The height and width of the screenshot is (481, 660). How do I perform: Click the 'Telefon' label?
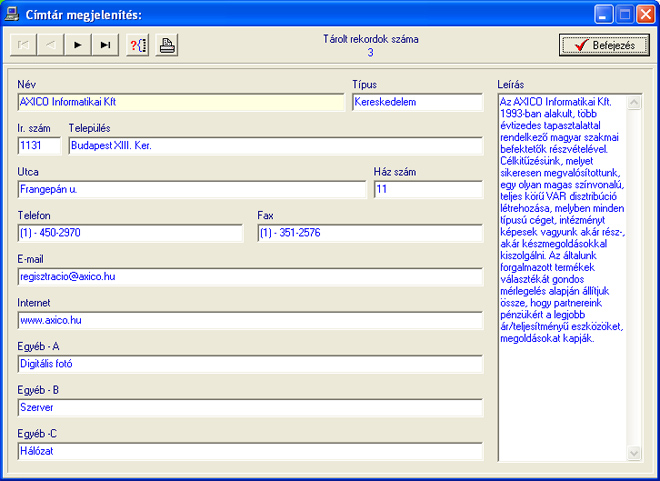(34, 215)
